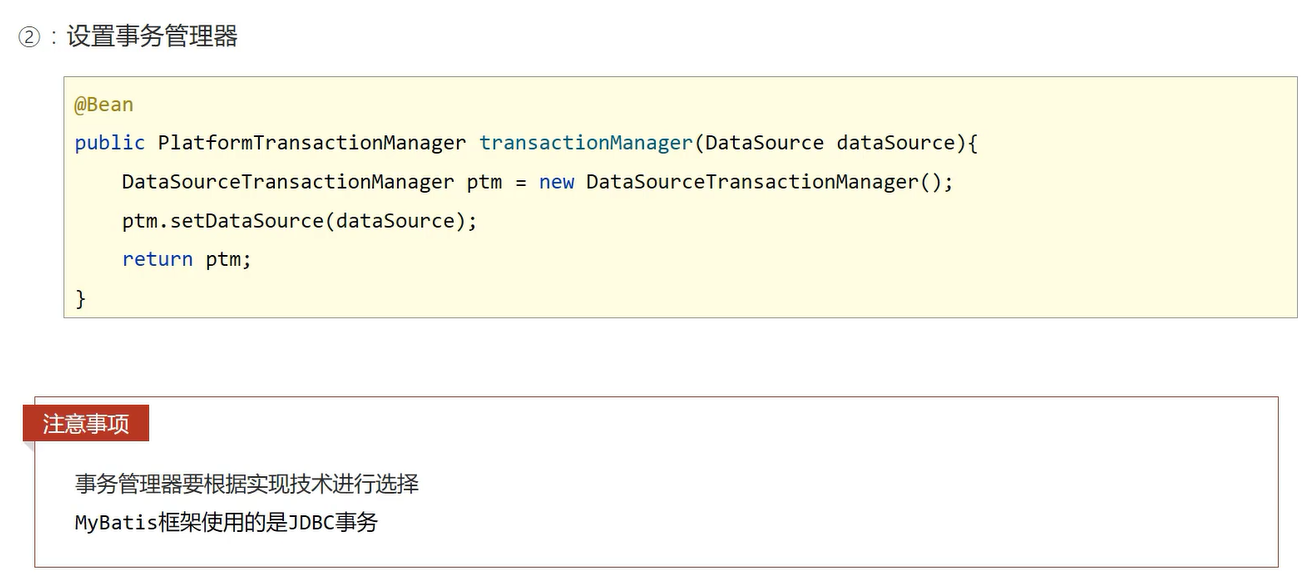The height and width of the screenshot is (583, 1305).
Task: Click the ptm variable in the declaration line
Action: 485,182
